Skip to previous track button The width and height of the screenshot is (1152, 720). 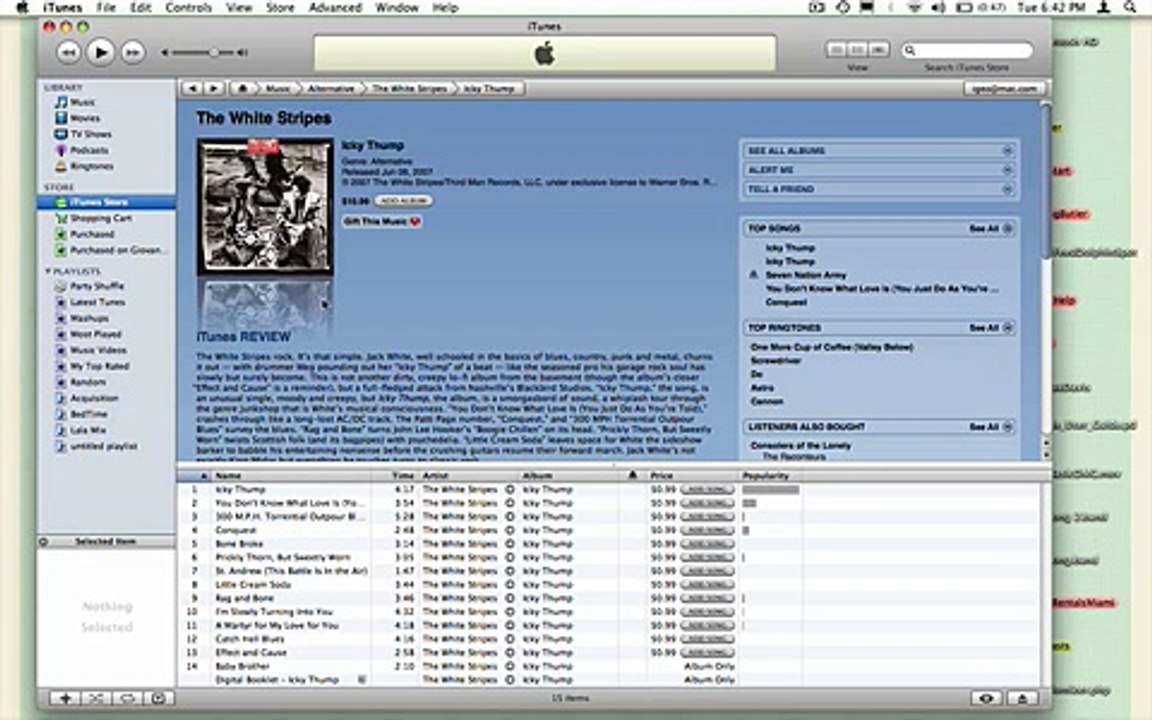pyautogui.click(x=68, y=52)
